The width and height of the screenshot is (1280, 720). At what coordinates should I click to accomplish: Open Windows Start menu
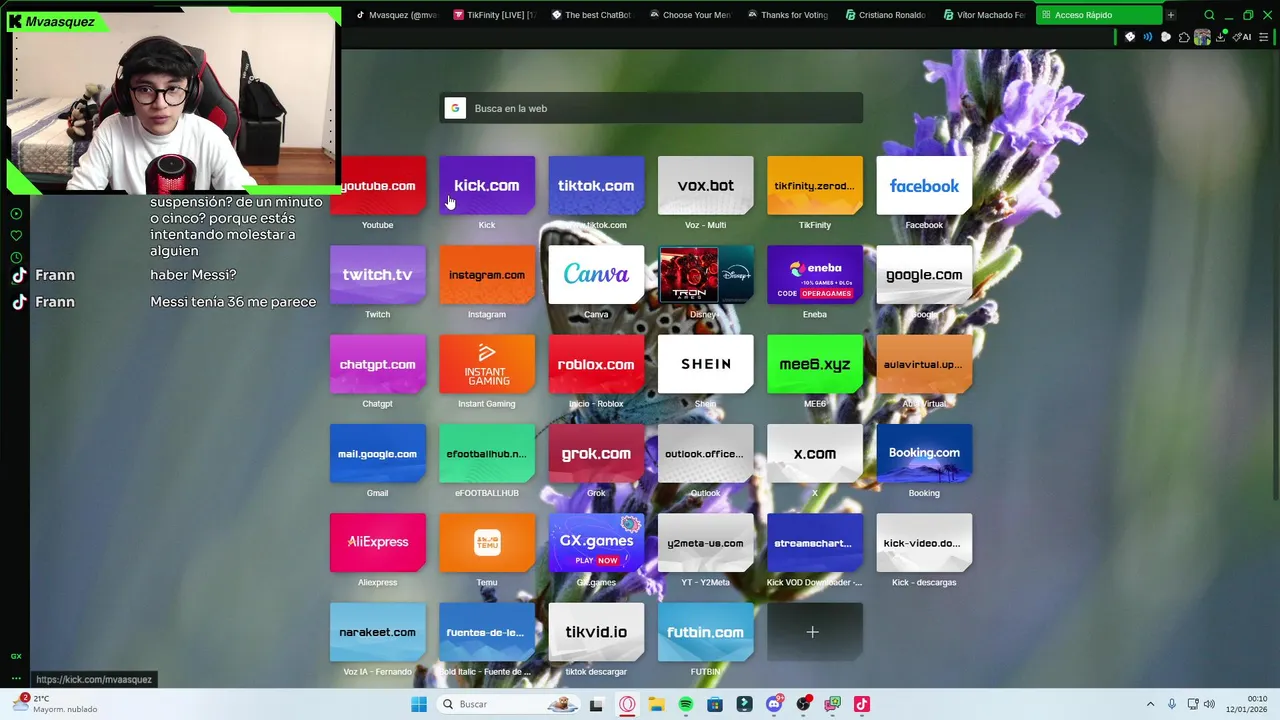pos(419,704)
